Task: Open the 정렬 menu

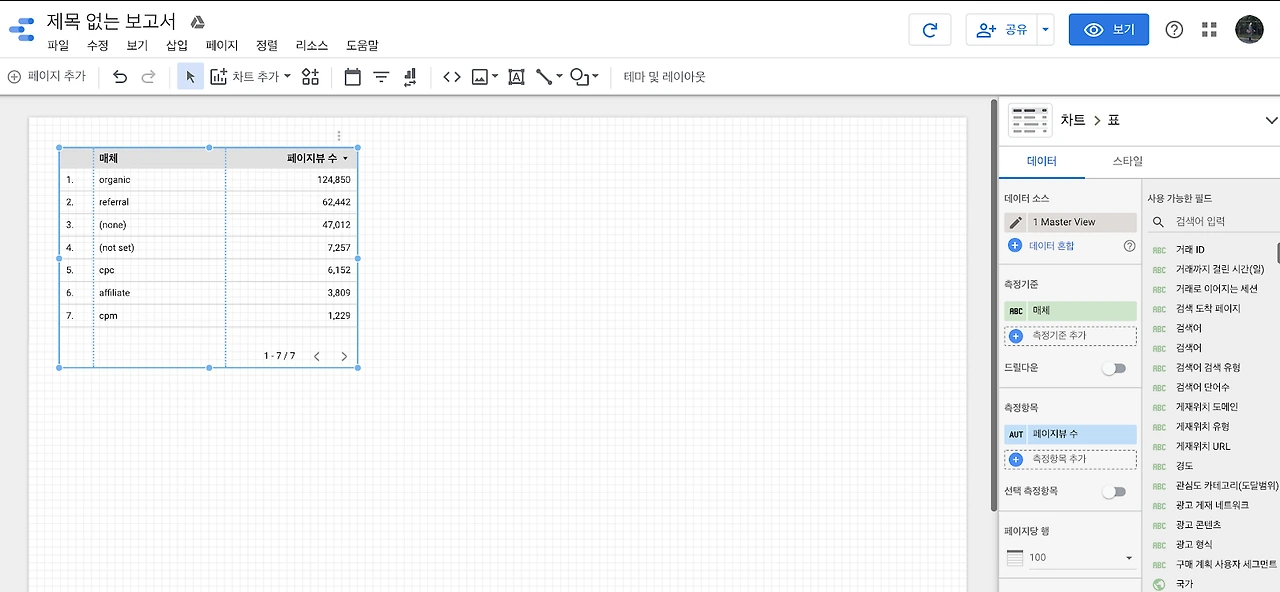Action: click(267, 46)
